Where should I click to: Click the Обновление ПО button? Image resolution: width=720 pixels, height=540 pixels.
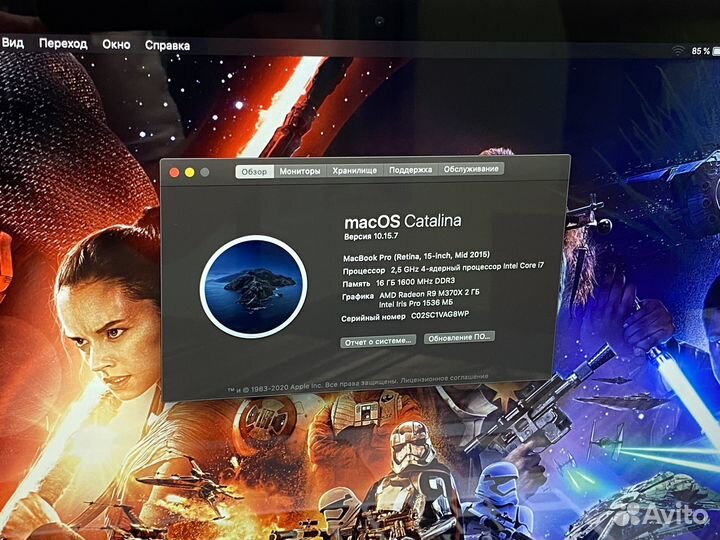tap(459, 338)
